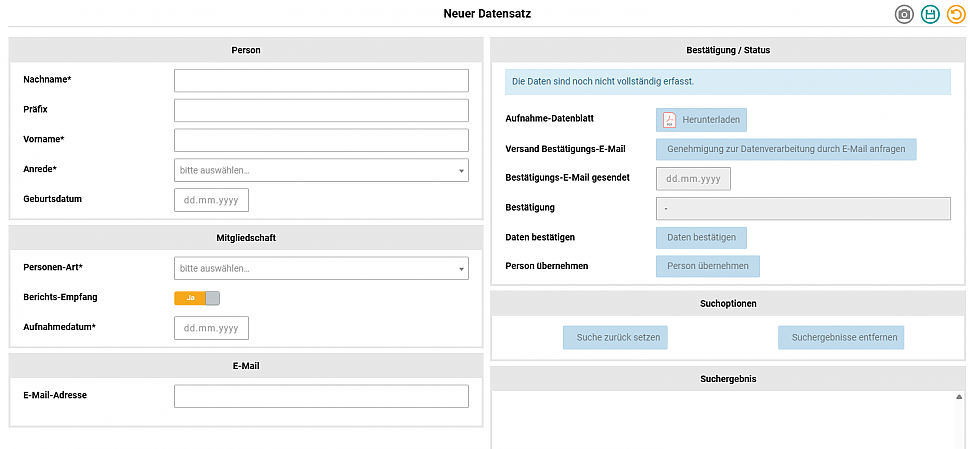Click into the Präfix text field
970x449 pixels.
tap(320, 110)
